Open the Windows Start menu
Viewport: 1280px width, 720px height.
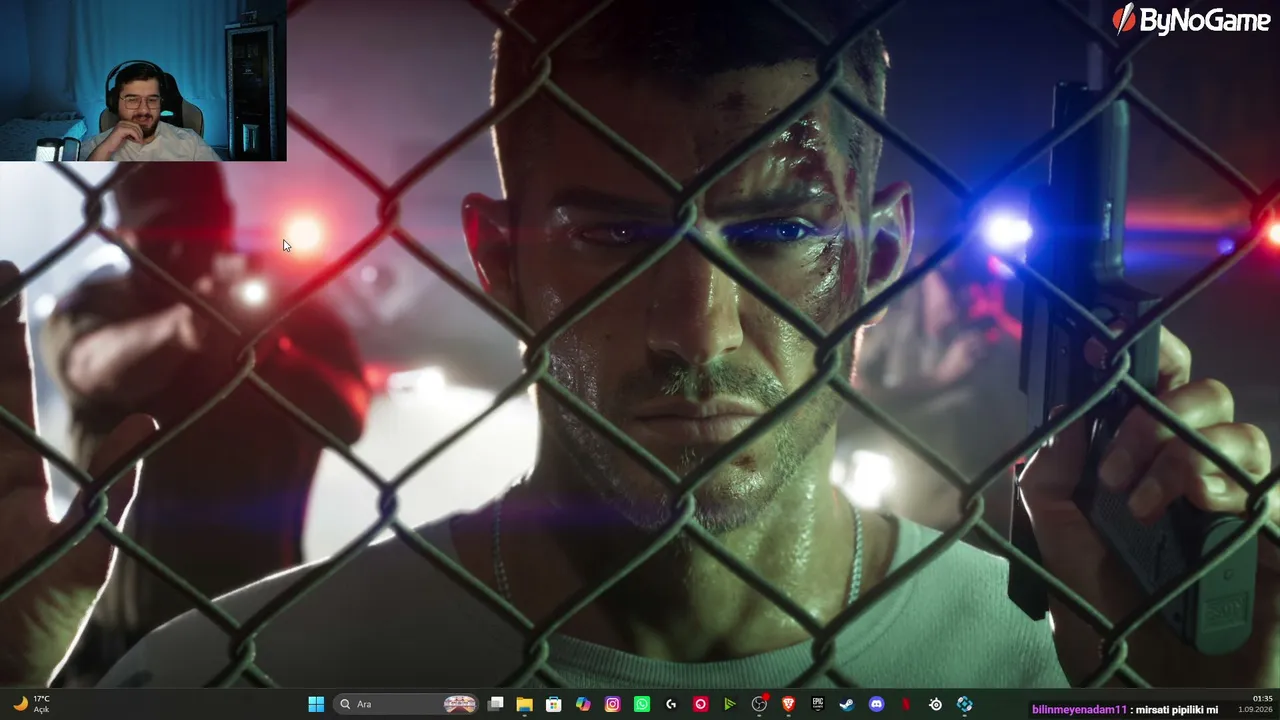tap(316, 704)
